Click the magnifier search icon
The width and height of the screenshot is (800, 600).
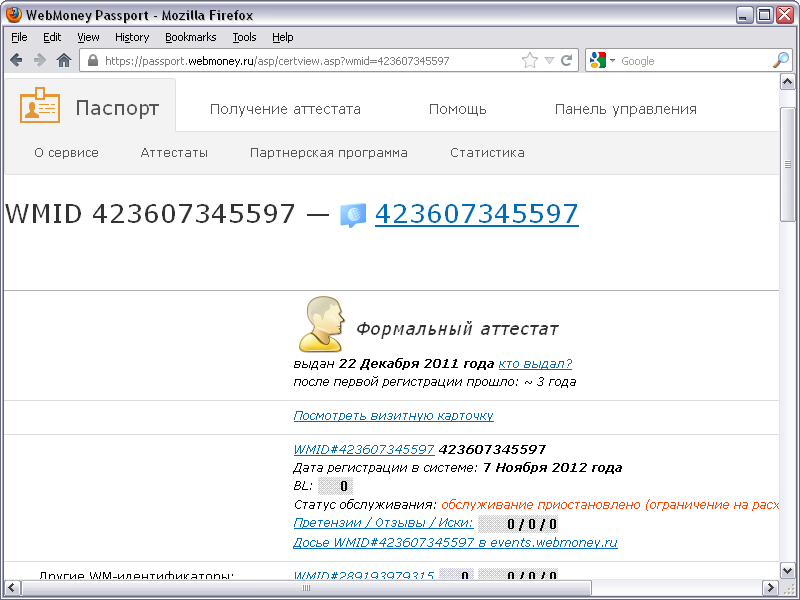coord(781,60)
